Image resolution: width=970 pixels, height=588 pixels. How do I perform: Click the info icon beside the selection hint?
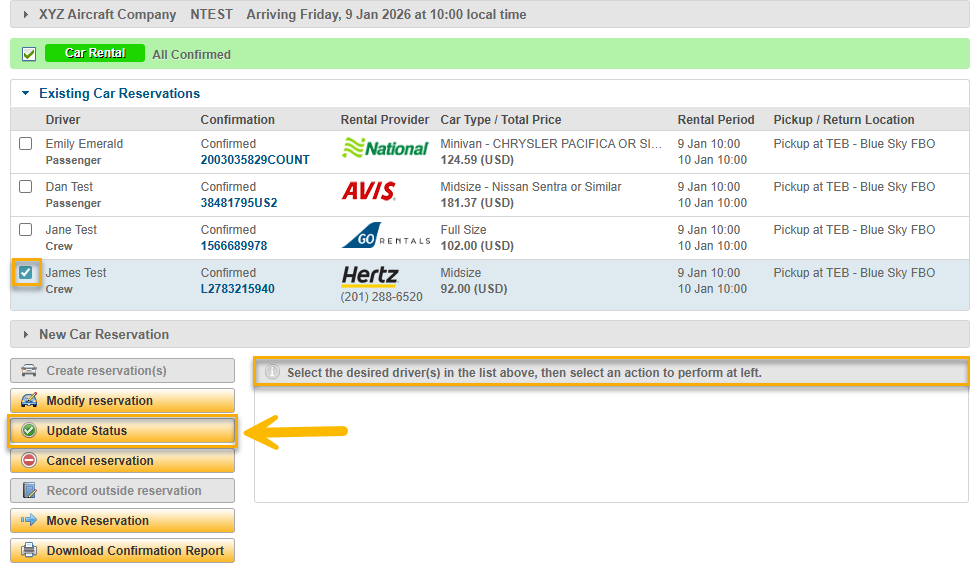(x=272, y=373)
